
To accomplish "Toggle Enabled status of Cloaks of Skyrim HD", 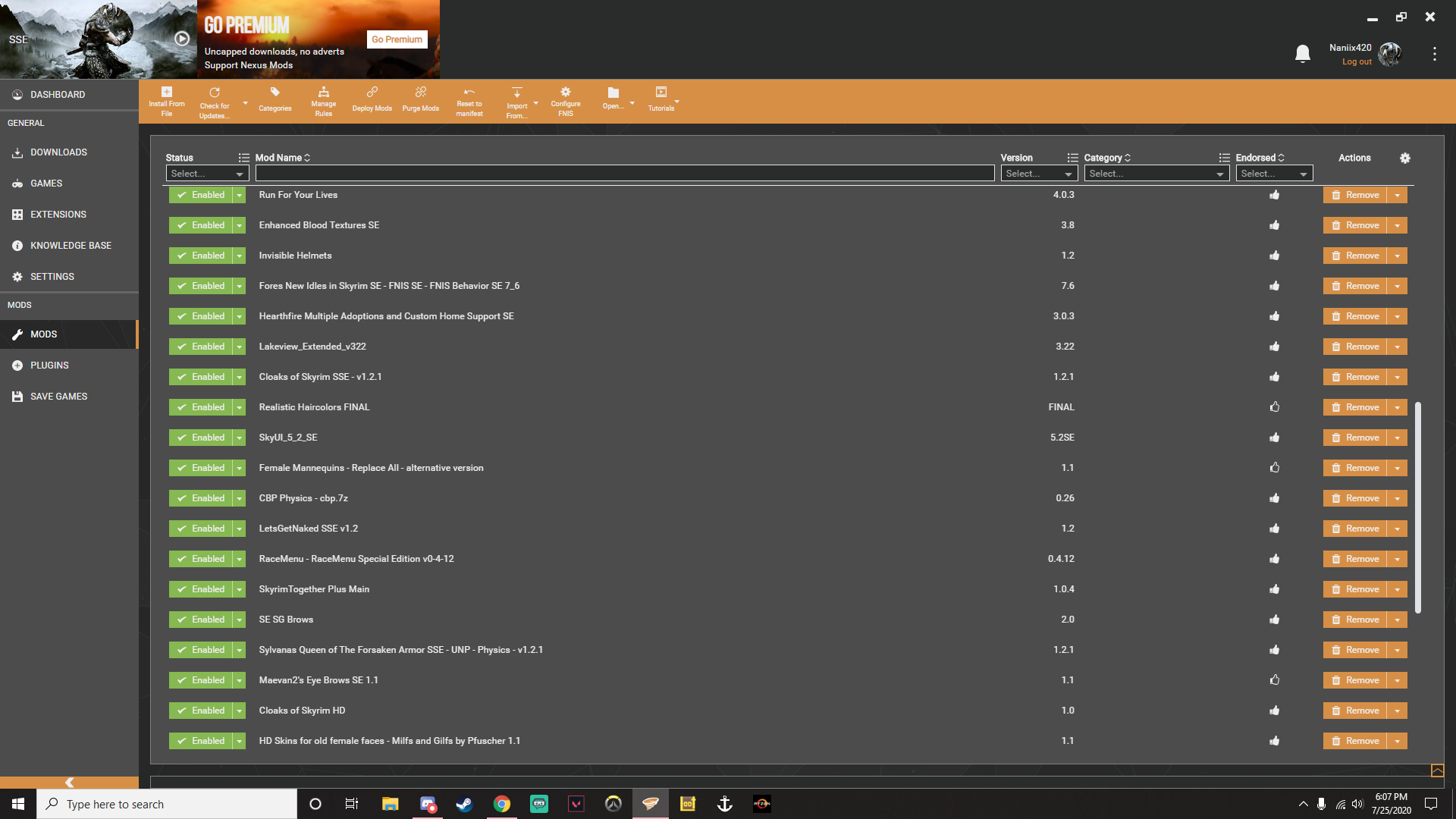I will coord(201,711).
